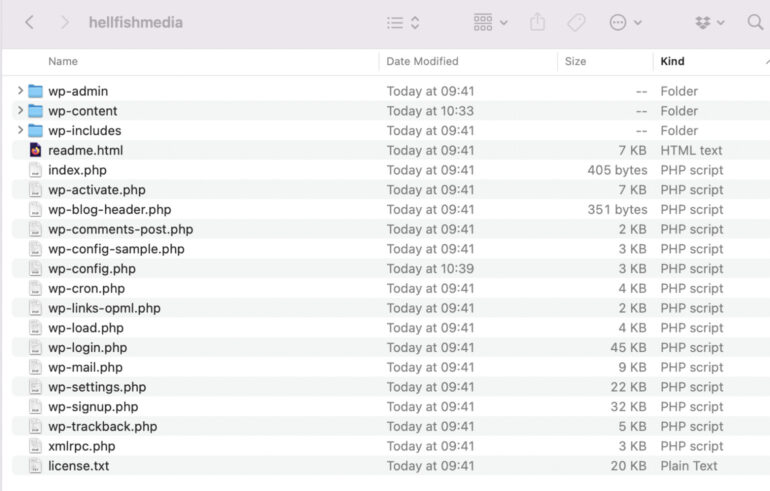
Task: Select the wp-login.php file icon
Action: (36, 348)
